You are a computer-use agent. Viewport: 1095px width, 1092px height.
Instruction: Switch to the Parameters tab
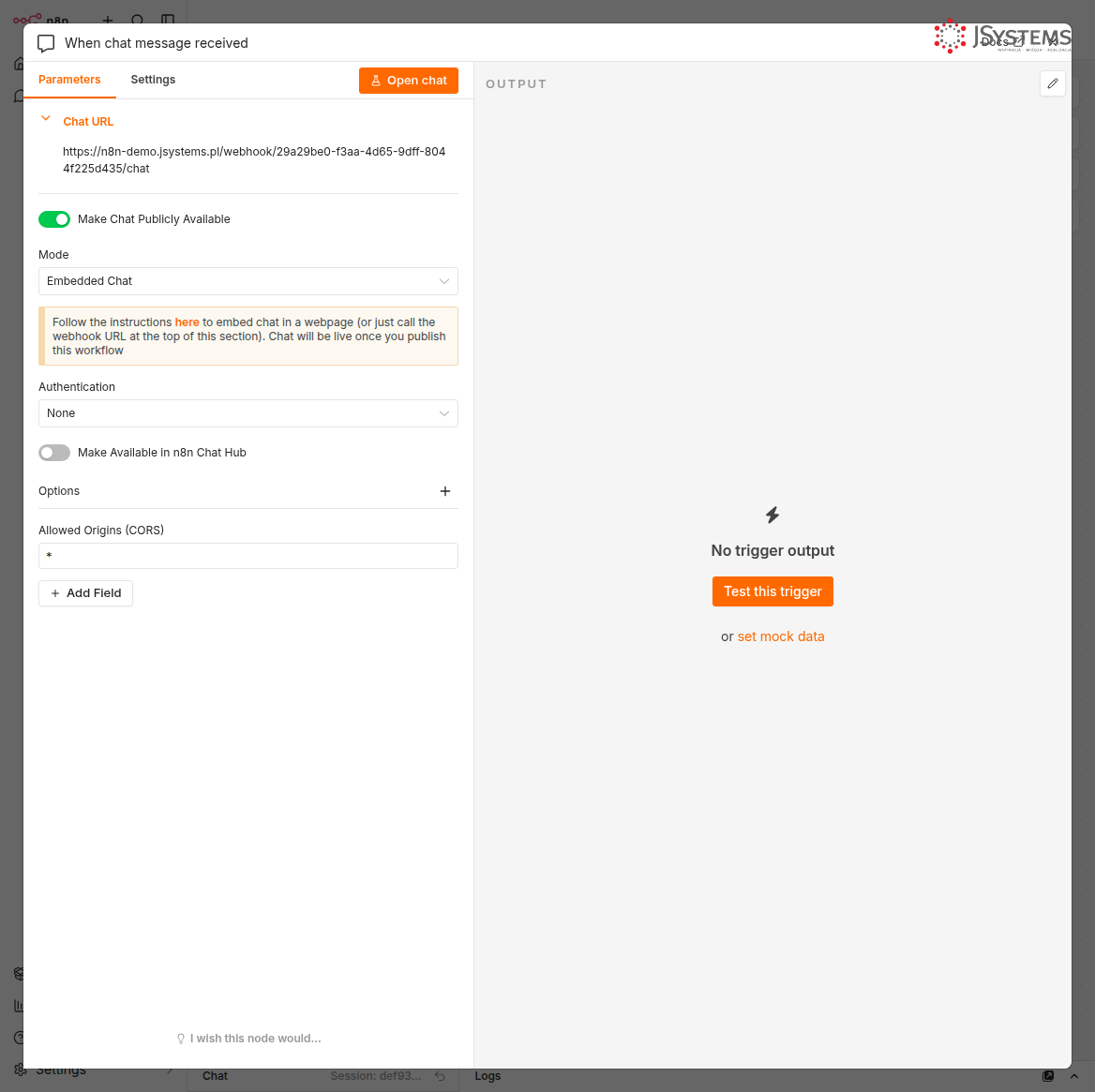click(69, 80)
